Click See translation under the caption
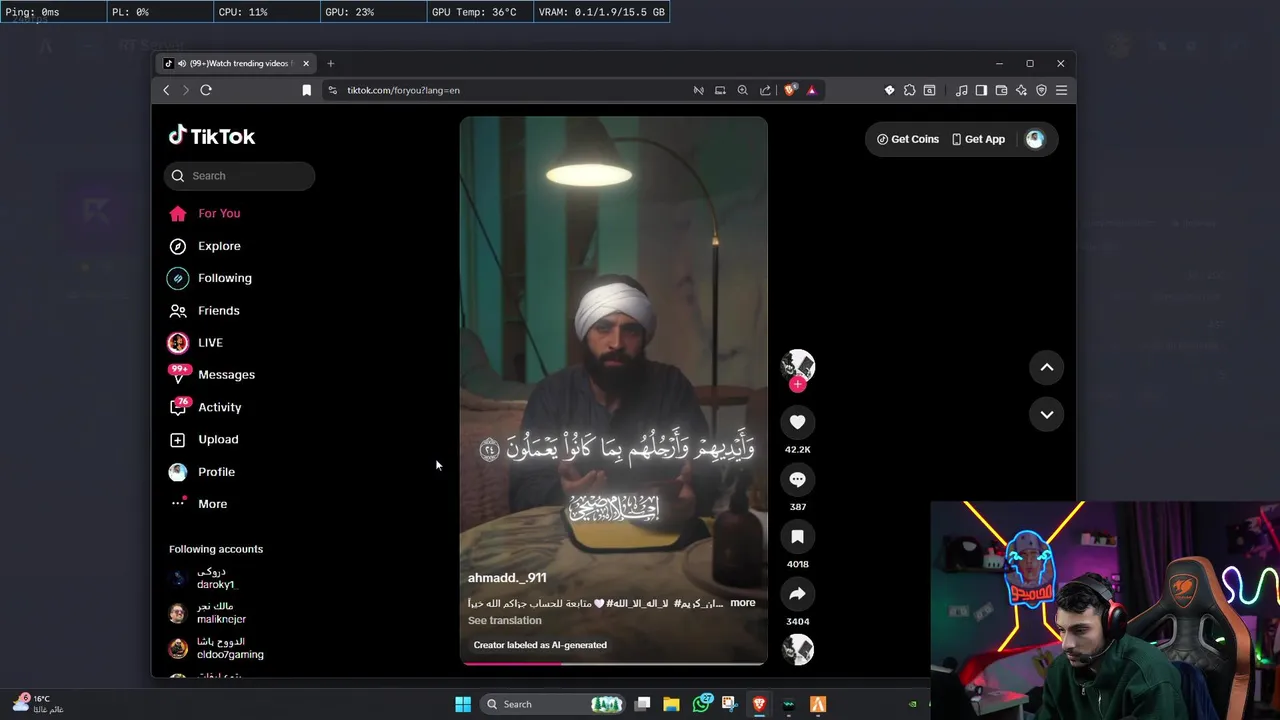 tap(504, 620)
